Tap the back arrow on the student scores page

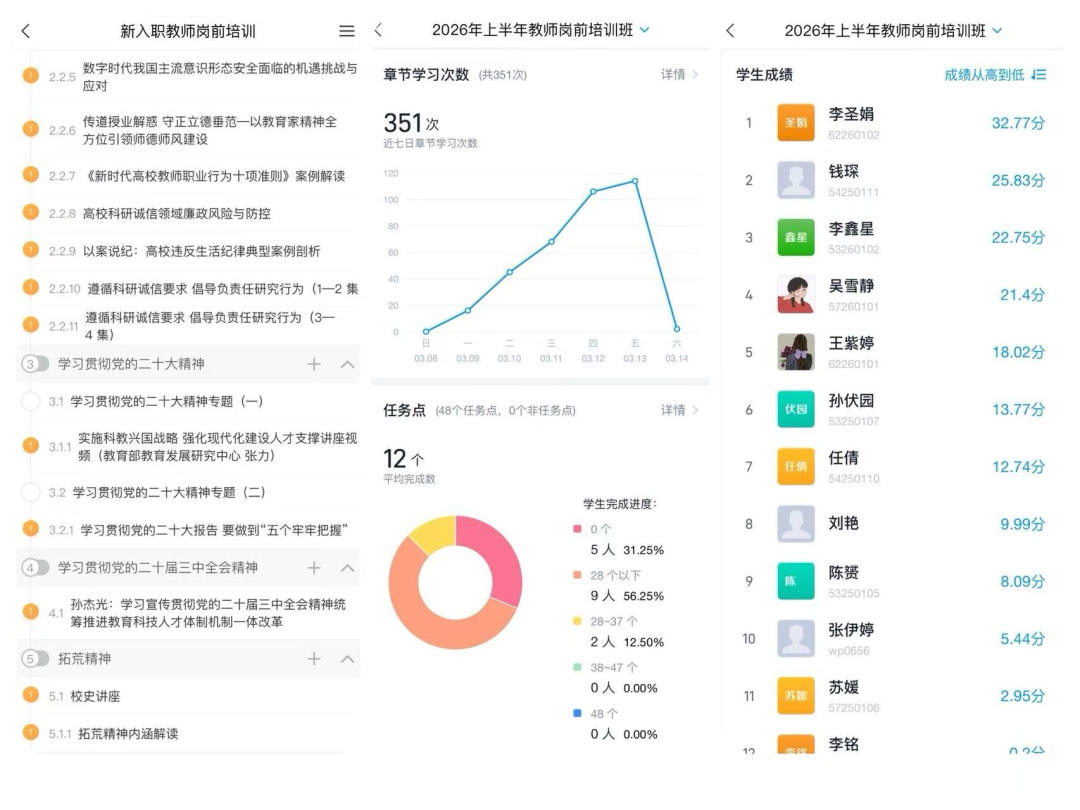click(729, 31)
